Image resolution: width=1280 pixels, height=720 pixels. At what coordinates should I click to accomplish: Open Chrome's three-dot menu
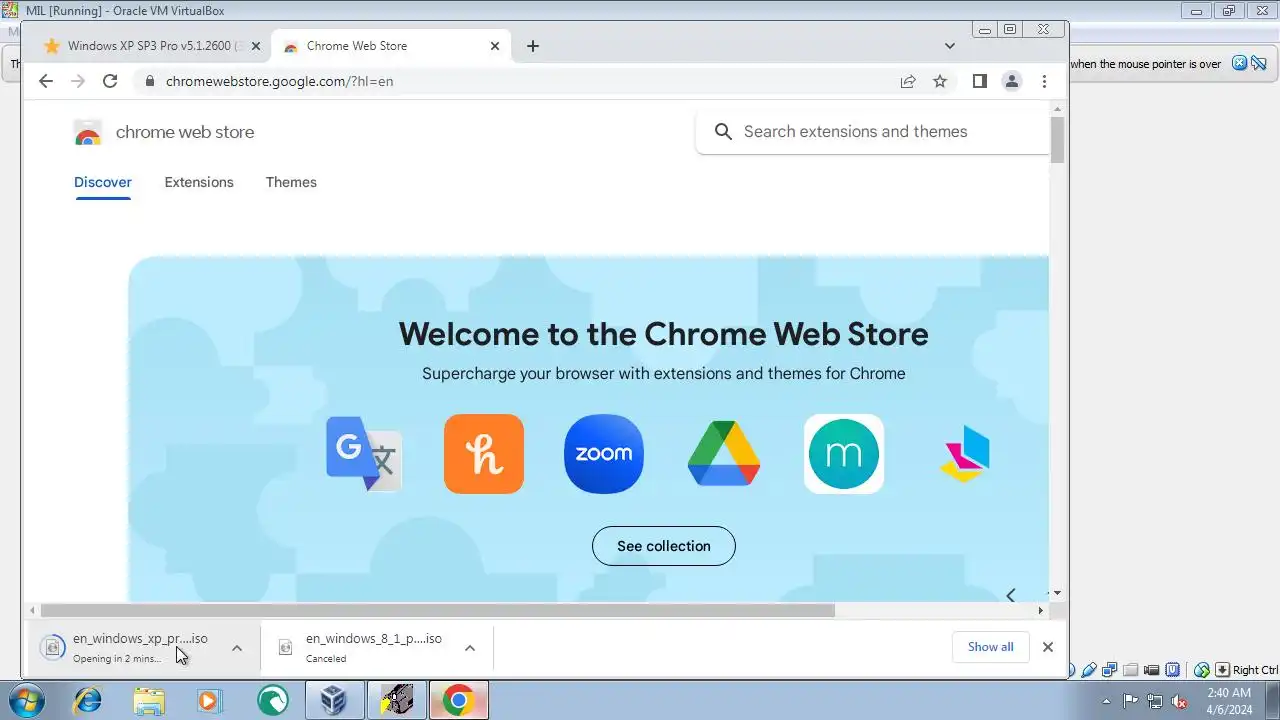(1044, 81)
